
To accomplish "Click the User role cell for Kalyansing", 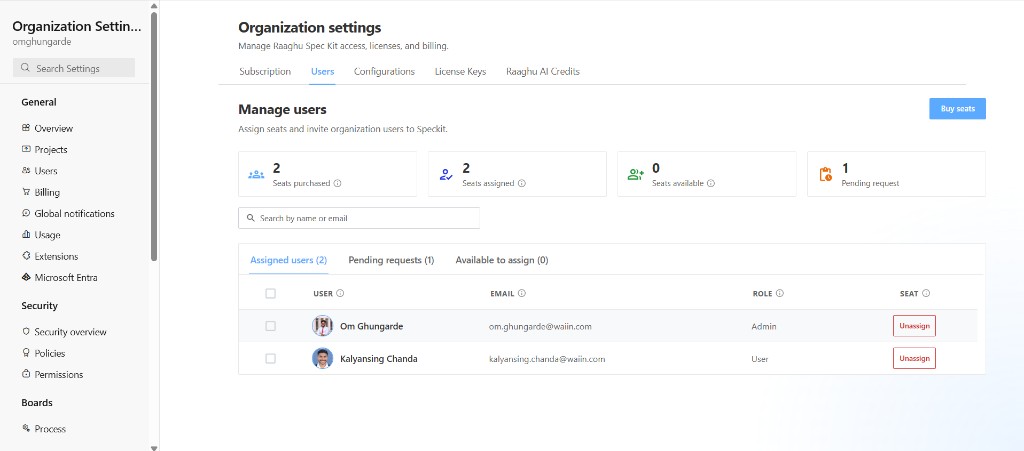I will tap(760, 358).
